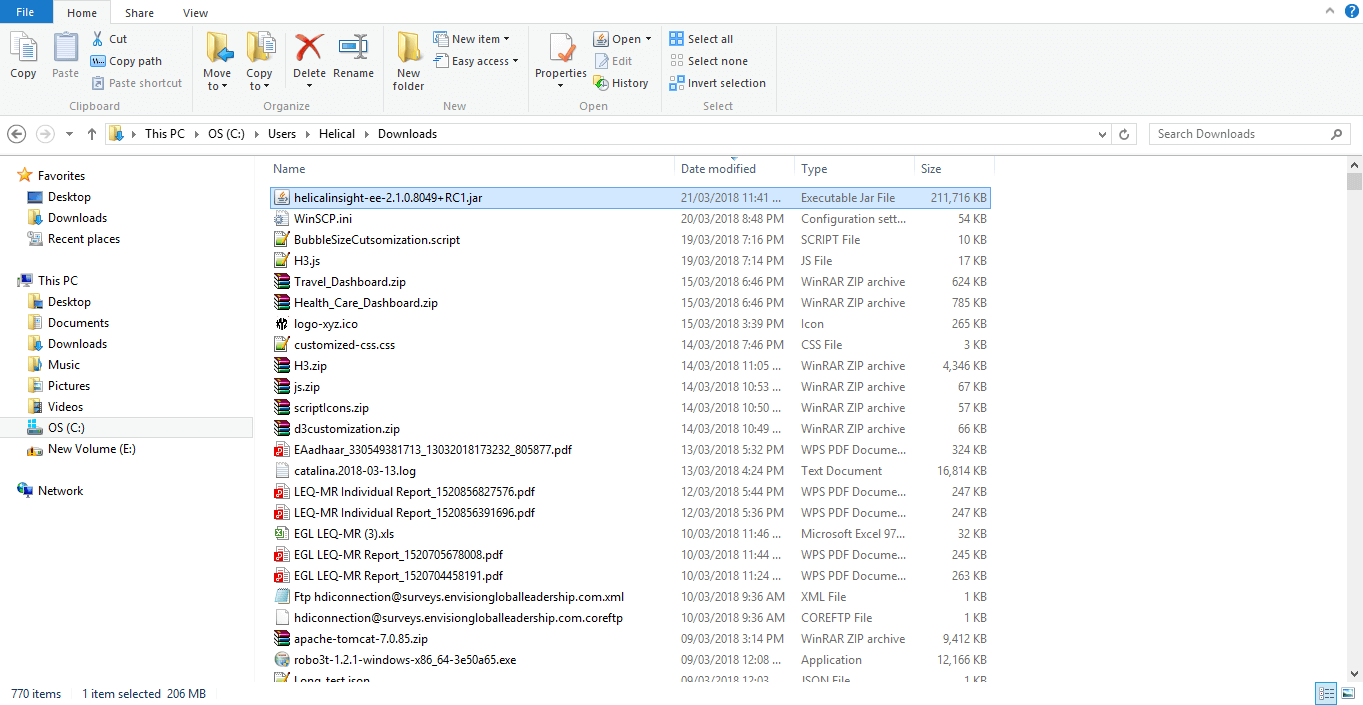
Task: Open the File menu tab
Action: [26, 12]
